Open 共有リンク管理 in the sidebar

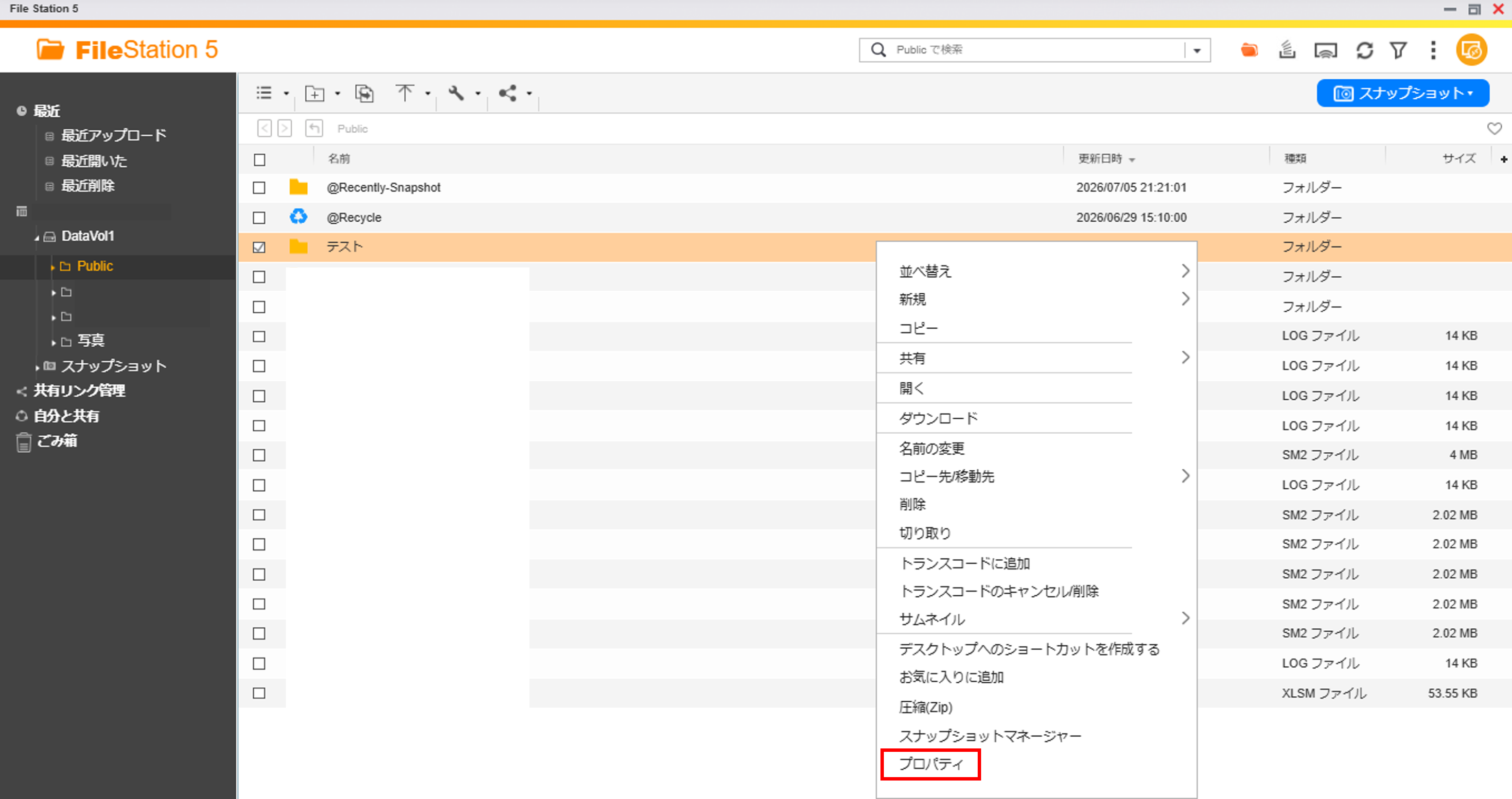(x=79, y=391)
